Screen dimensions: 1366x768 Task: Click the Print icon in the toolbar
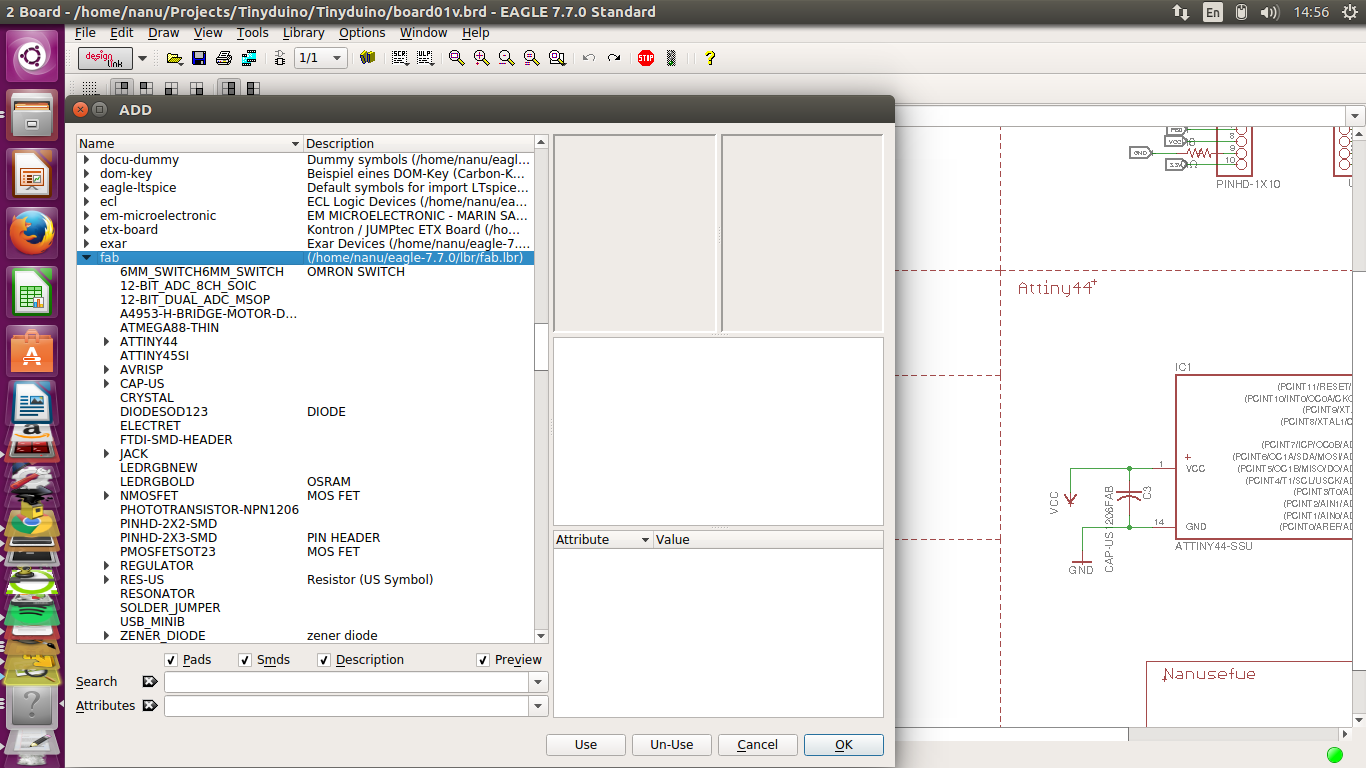223,58
